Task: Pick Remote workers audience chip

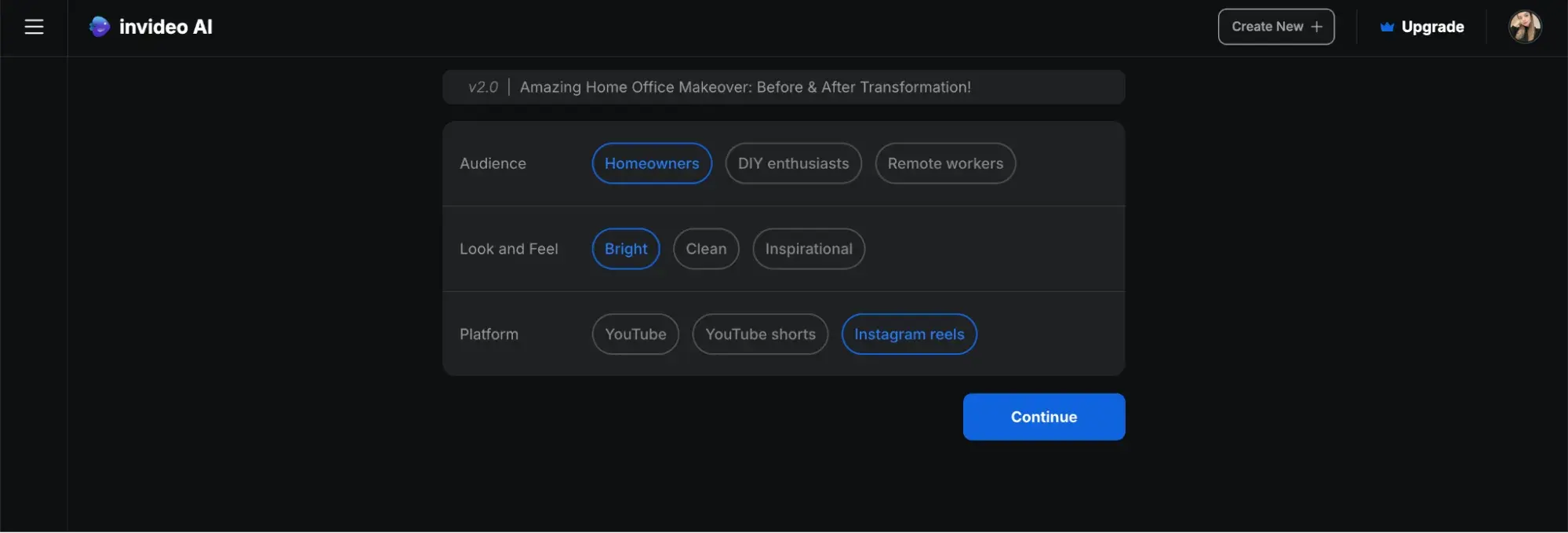Action: (945, 163)
